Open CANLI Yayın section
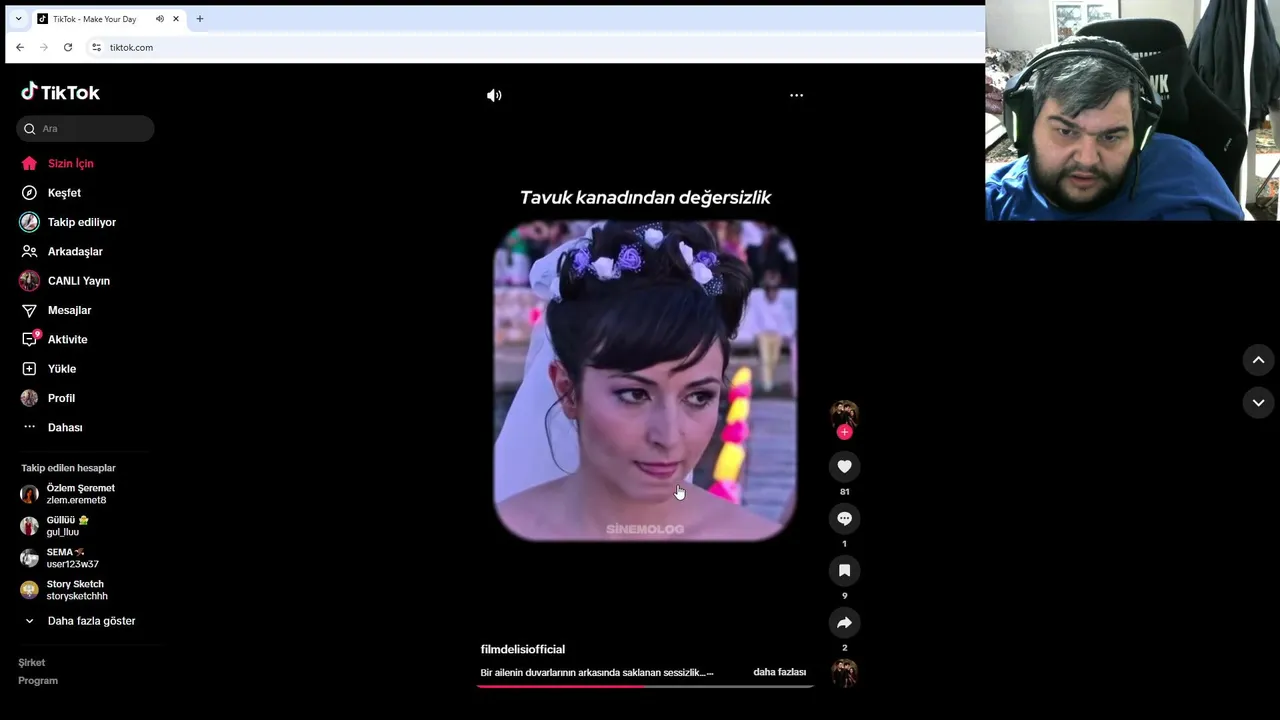The height and width of the screenshot is (720, 1280). pos(66,281)
